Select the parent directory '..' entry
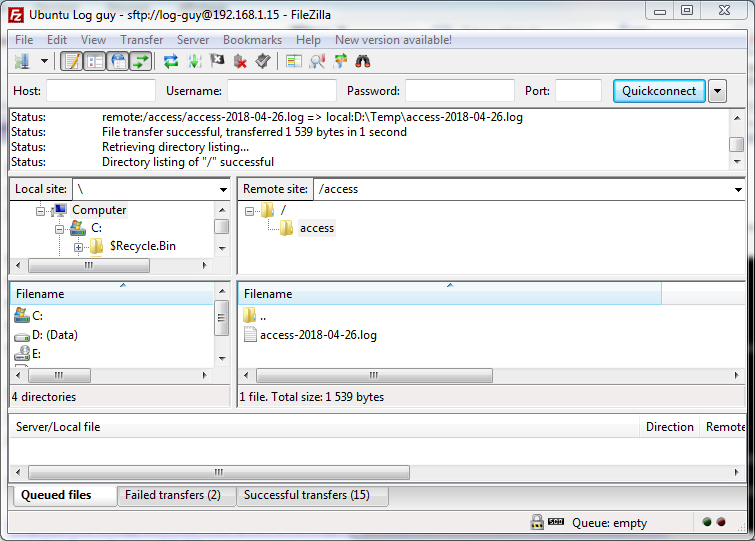The image size is (755, 541). [263, 316]
